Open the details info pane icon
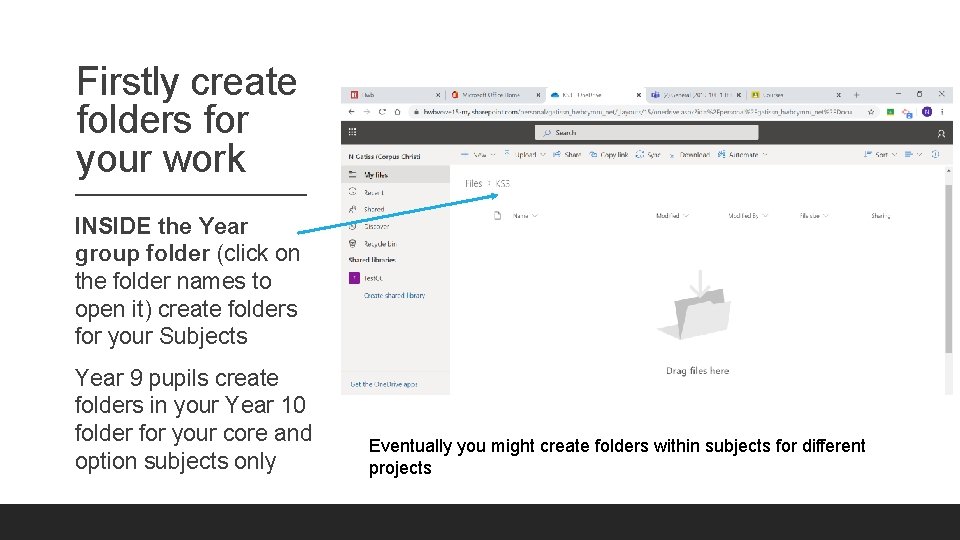 [x=936, y=154]
